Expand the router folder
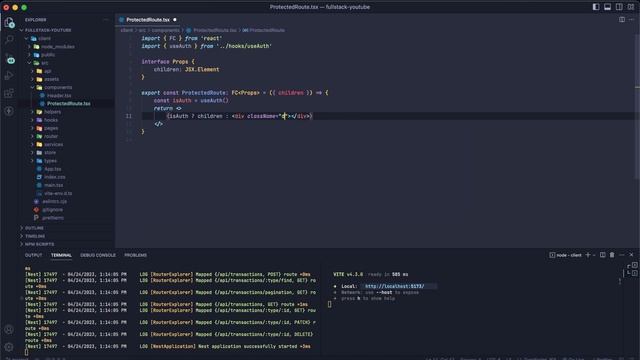The width and height of the screenshot is (640, 360). tap(51, 136)
